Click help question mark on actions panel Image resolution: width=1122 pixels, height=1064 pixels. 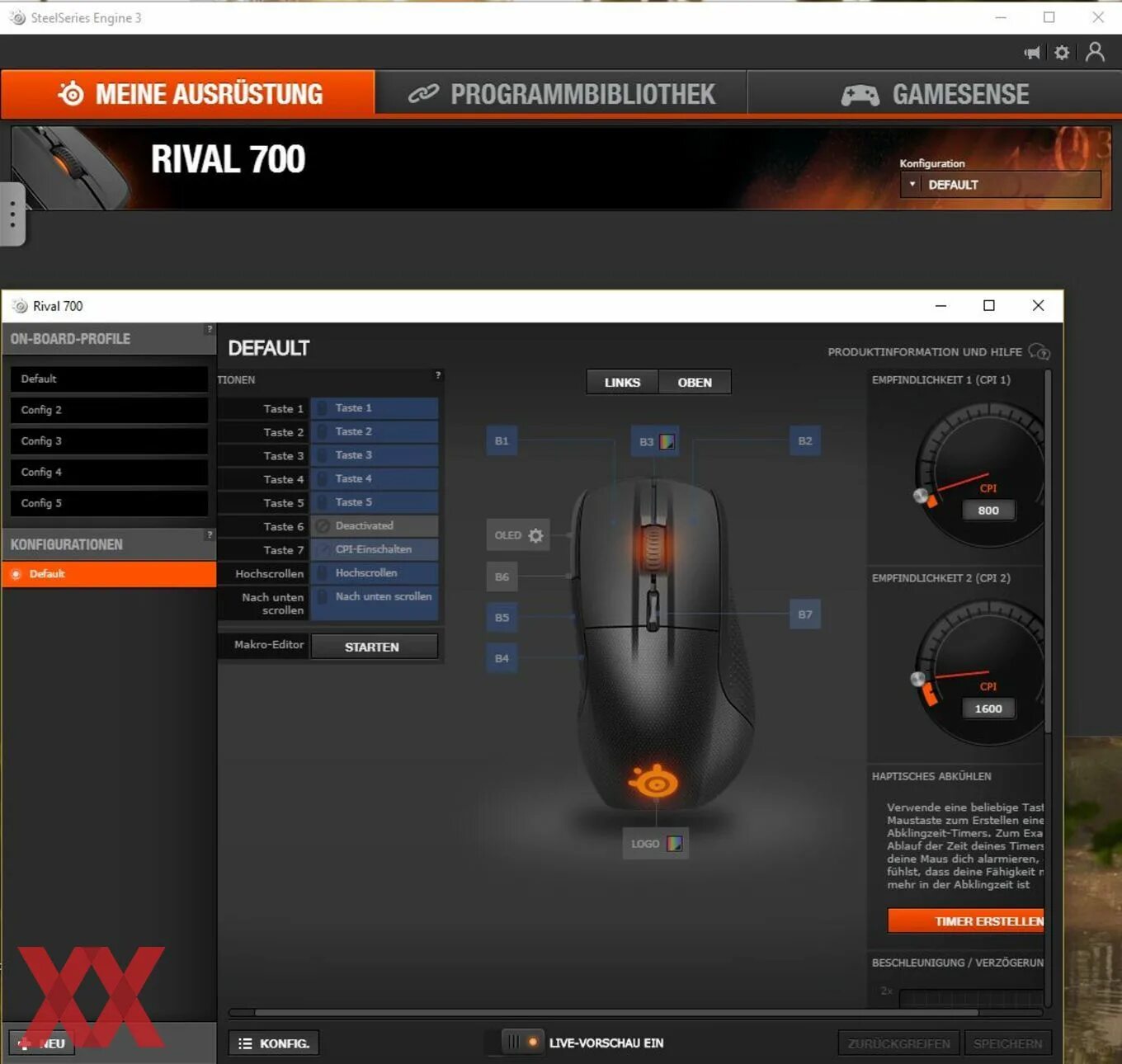pyautogui.click(x=438, y=375)
